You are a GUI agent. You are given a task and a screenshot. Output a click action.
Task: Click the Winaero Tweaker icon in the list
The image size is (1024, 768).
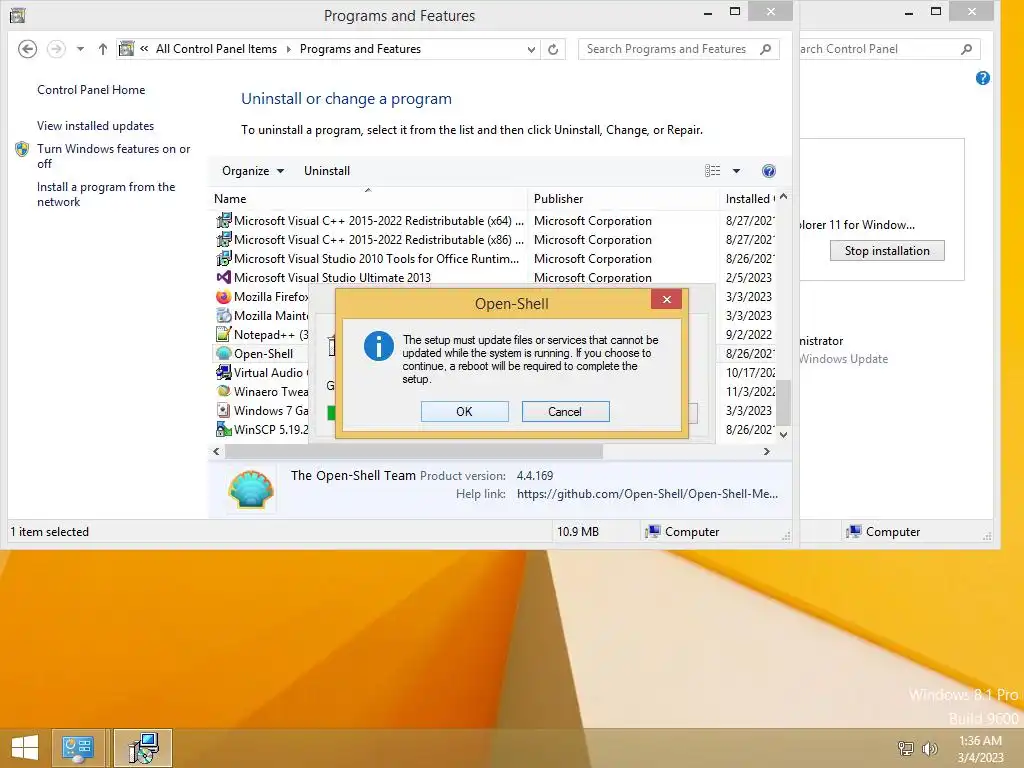223,391
